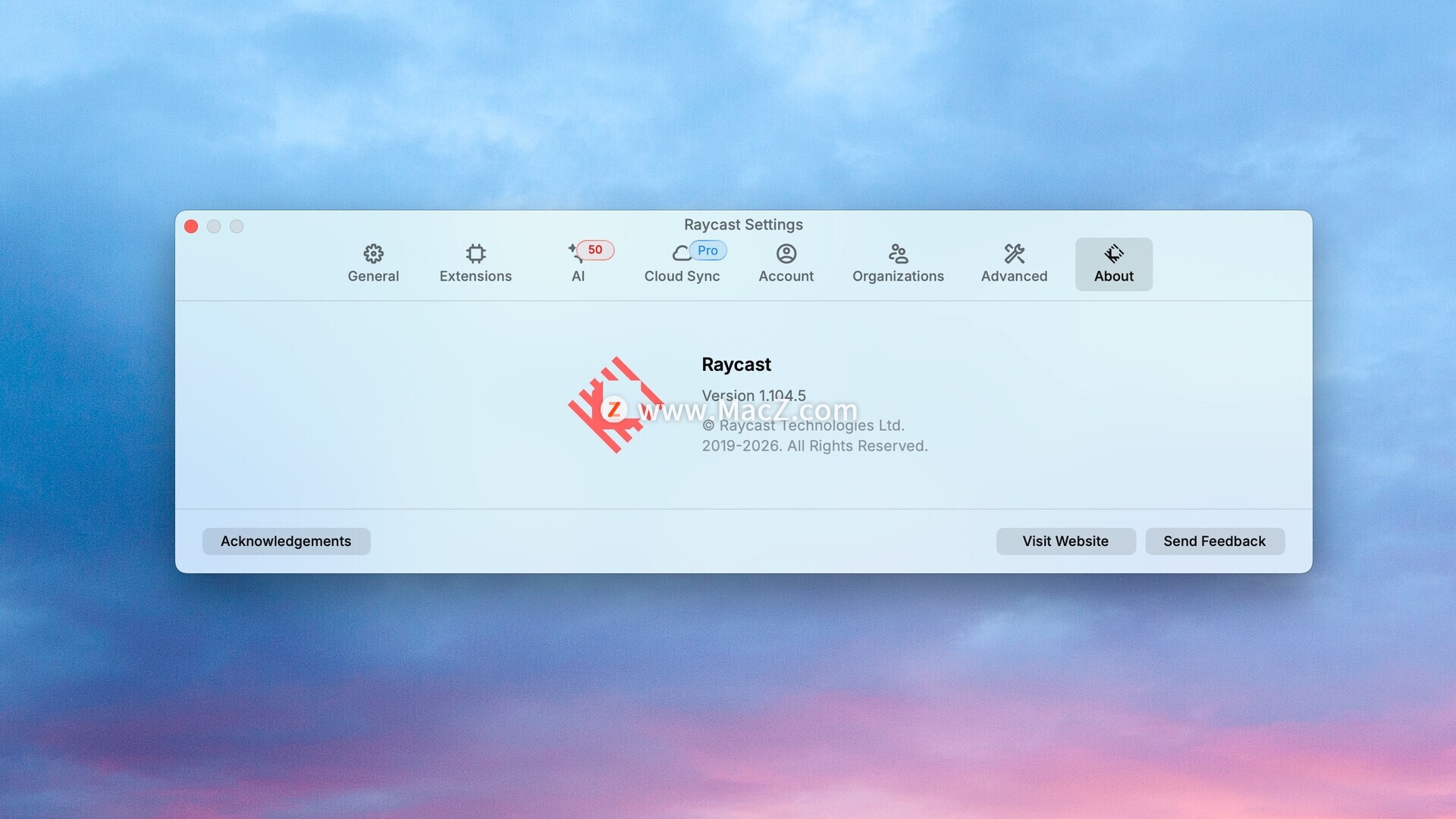
Task: Click the All Rights Reserved copyright line
Action: pos(814,446)
